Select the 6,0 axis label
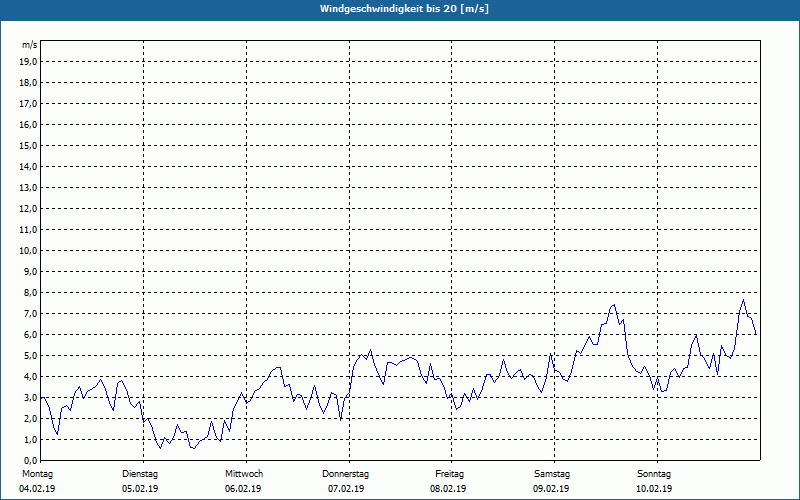The width and height of the screenshot is (800, 500). tap(30, 335)
